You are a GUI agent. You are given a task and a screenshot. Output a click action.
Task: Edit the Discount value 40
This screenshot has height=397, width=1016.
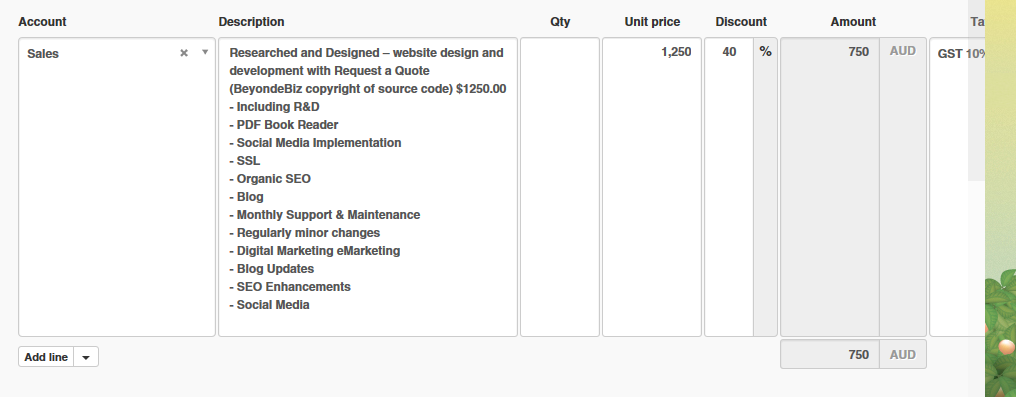(729, 187)
